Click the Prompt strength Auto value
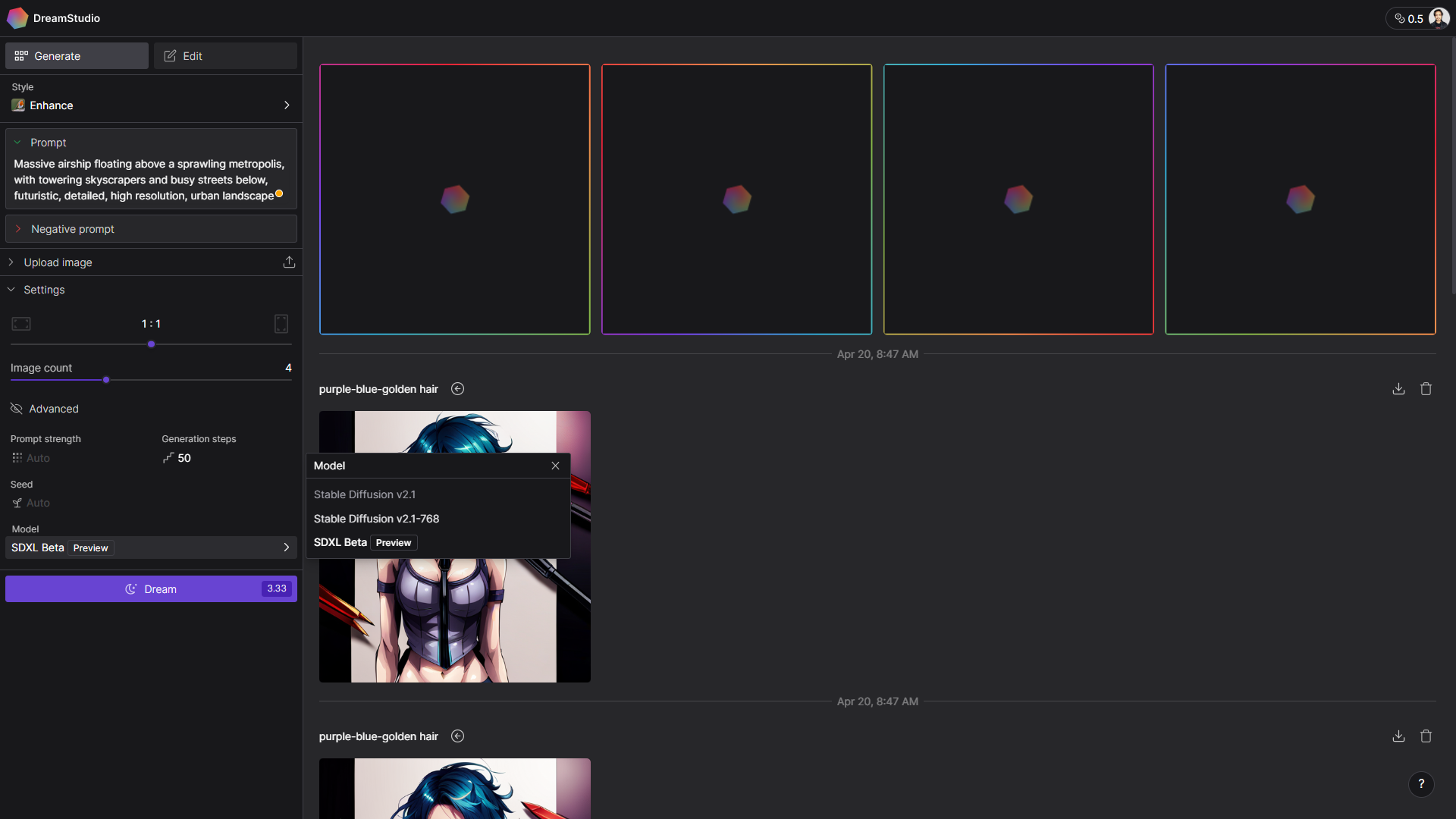The image size is (1456, 819). [38, 458]
